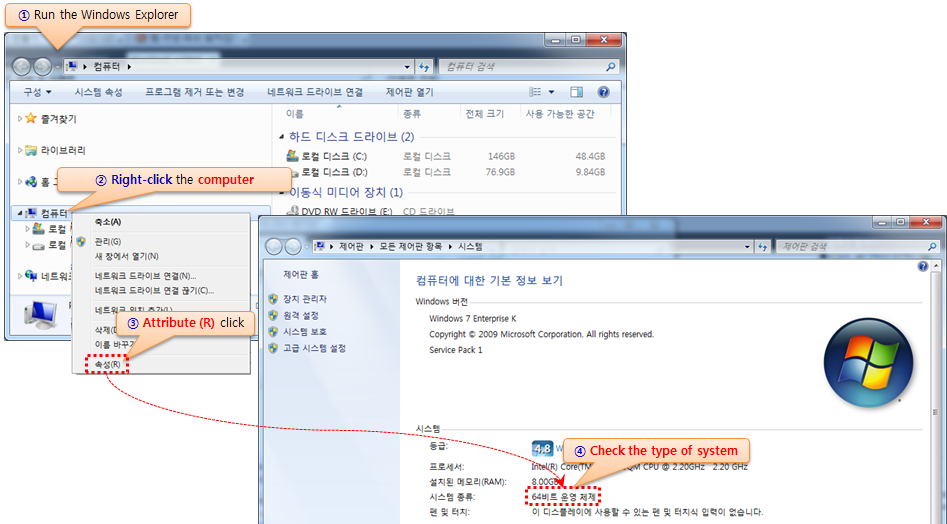Image resolution: width=947 pixels, height=524 pixels.
Task: Choose 관리(G) from the context menu
Action: (x=107, y=241)
